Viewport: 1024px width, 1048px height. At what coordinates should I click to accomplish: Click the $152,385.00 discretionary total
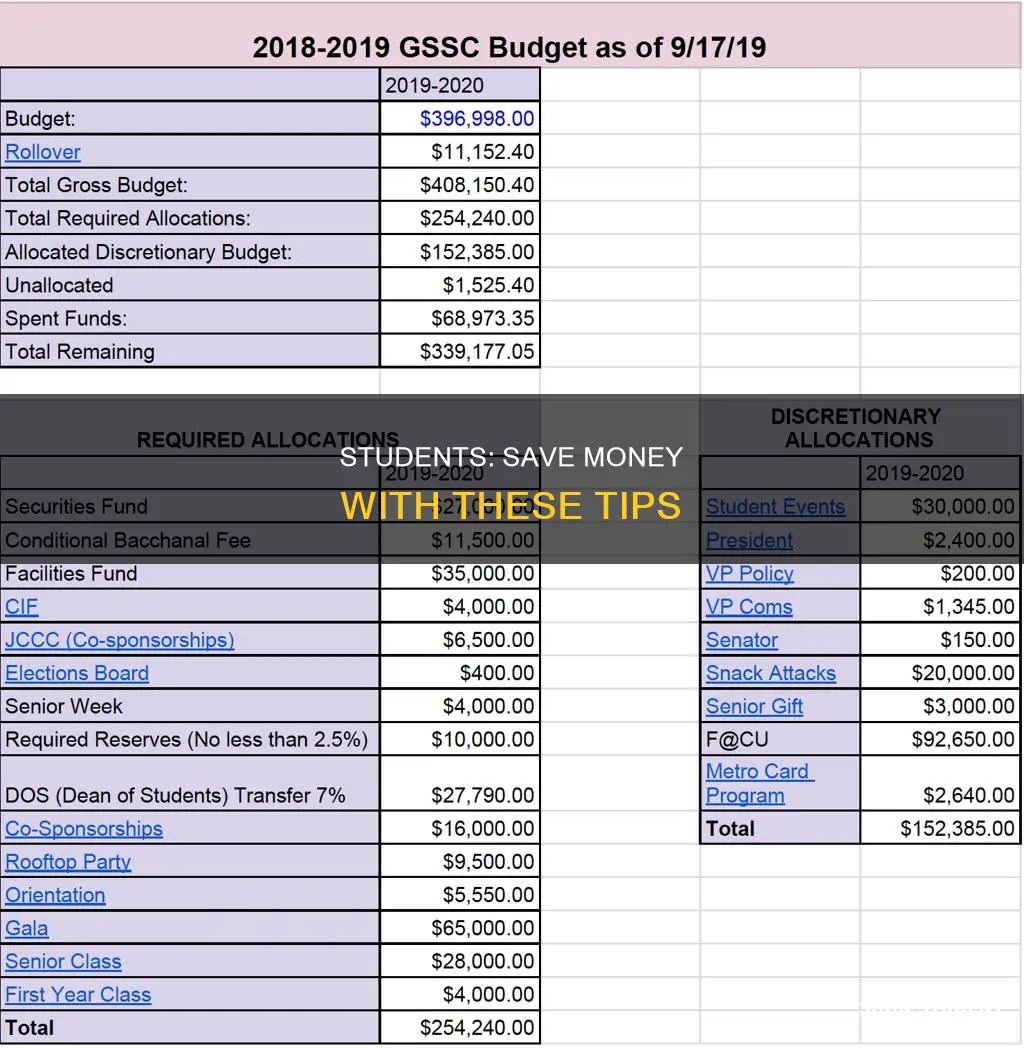click(940, 829)
